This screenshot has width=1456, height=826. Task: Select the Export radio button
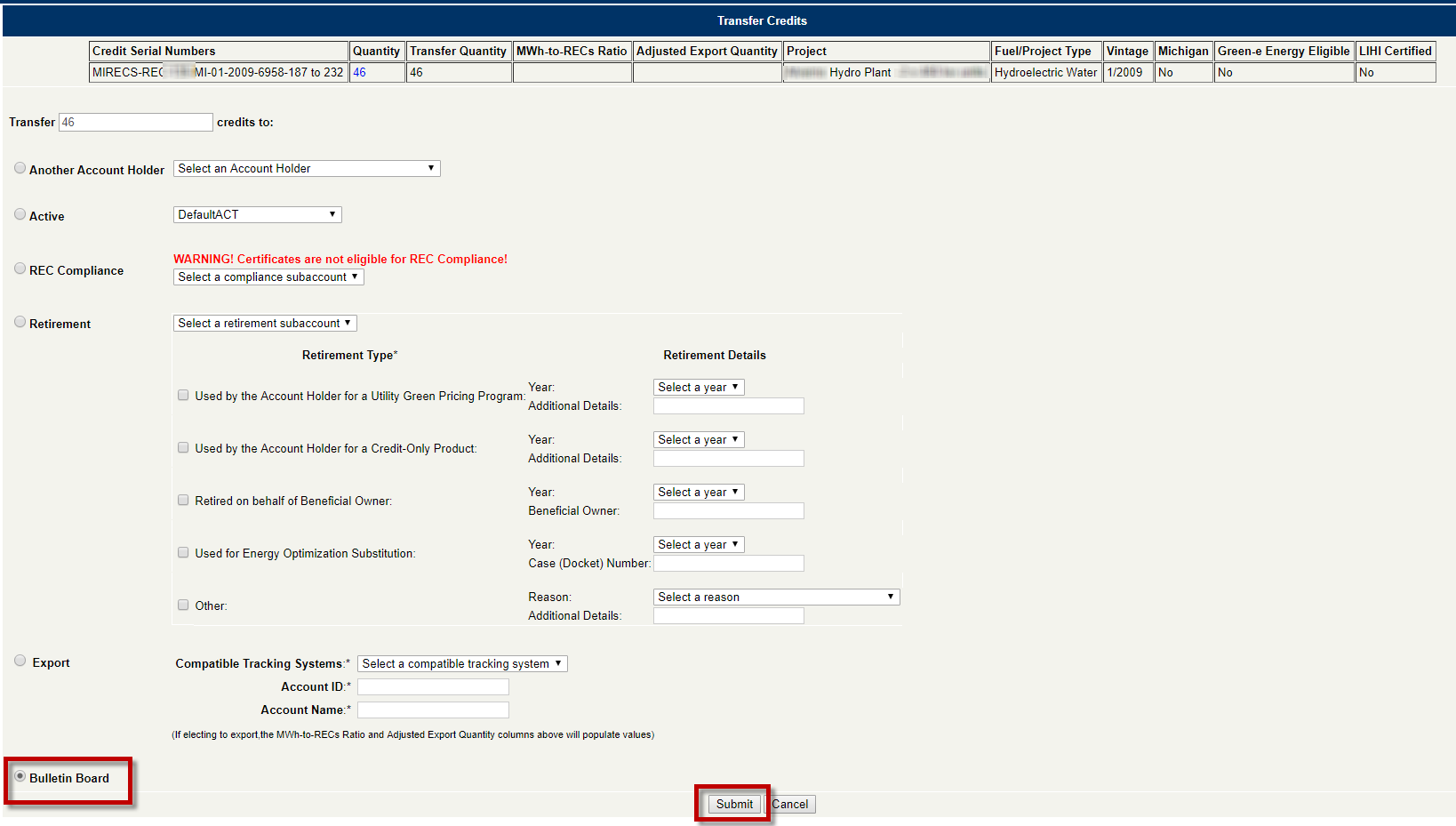20,661
